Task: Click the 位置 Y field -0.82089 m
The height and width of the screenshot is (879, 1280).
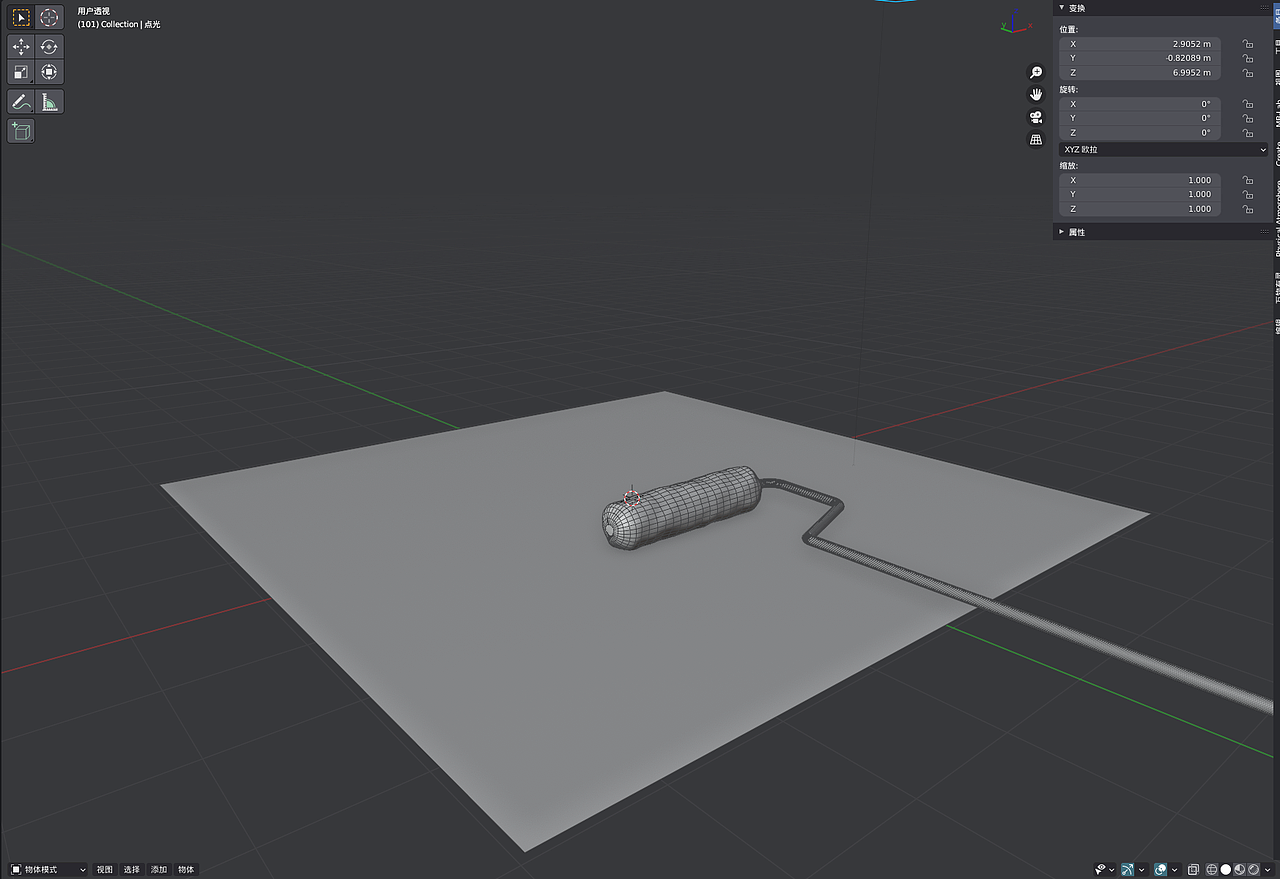Action: click(x=1140, y=58)
